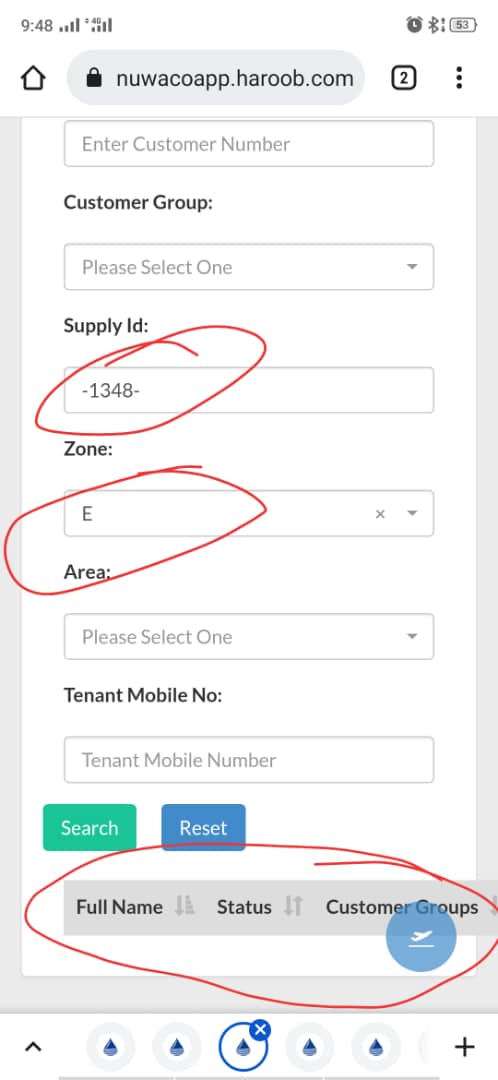This screenshot has width=498, height=1080.
Task: Switch to the fourth water-drop tab
Action: point(309,1048)
